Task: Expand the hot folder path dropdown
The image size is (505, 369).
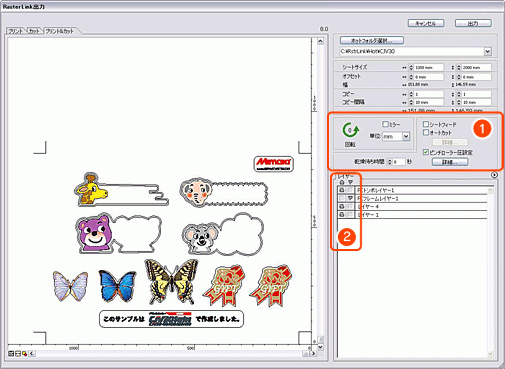Action: coord(488,51)
